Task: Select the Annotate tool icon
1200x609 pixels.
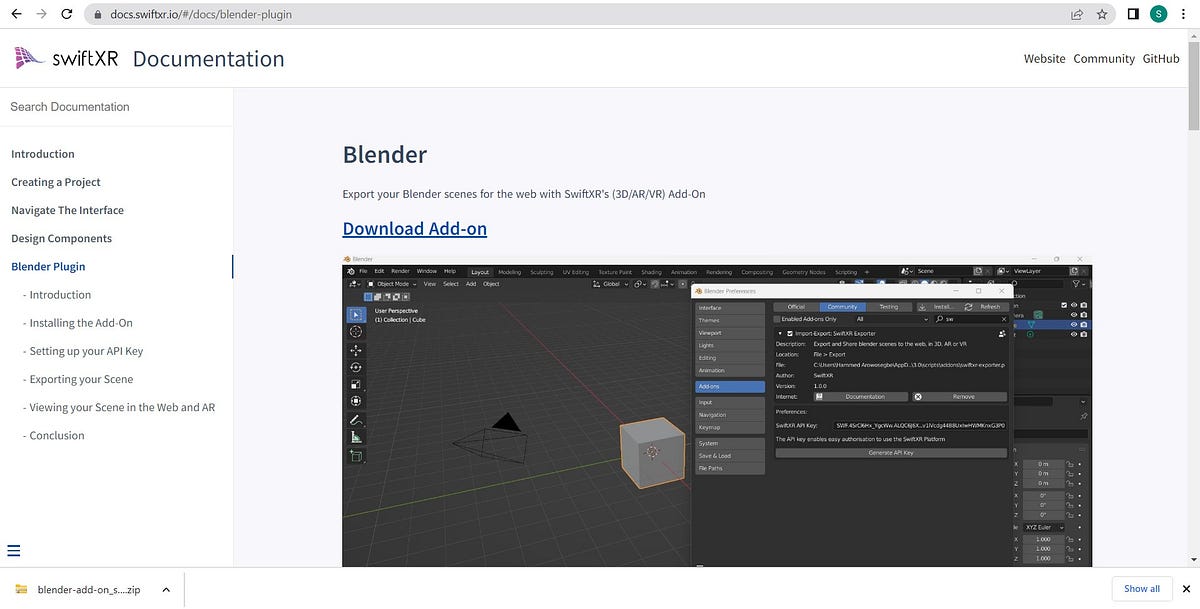Action: (356, 418)
